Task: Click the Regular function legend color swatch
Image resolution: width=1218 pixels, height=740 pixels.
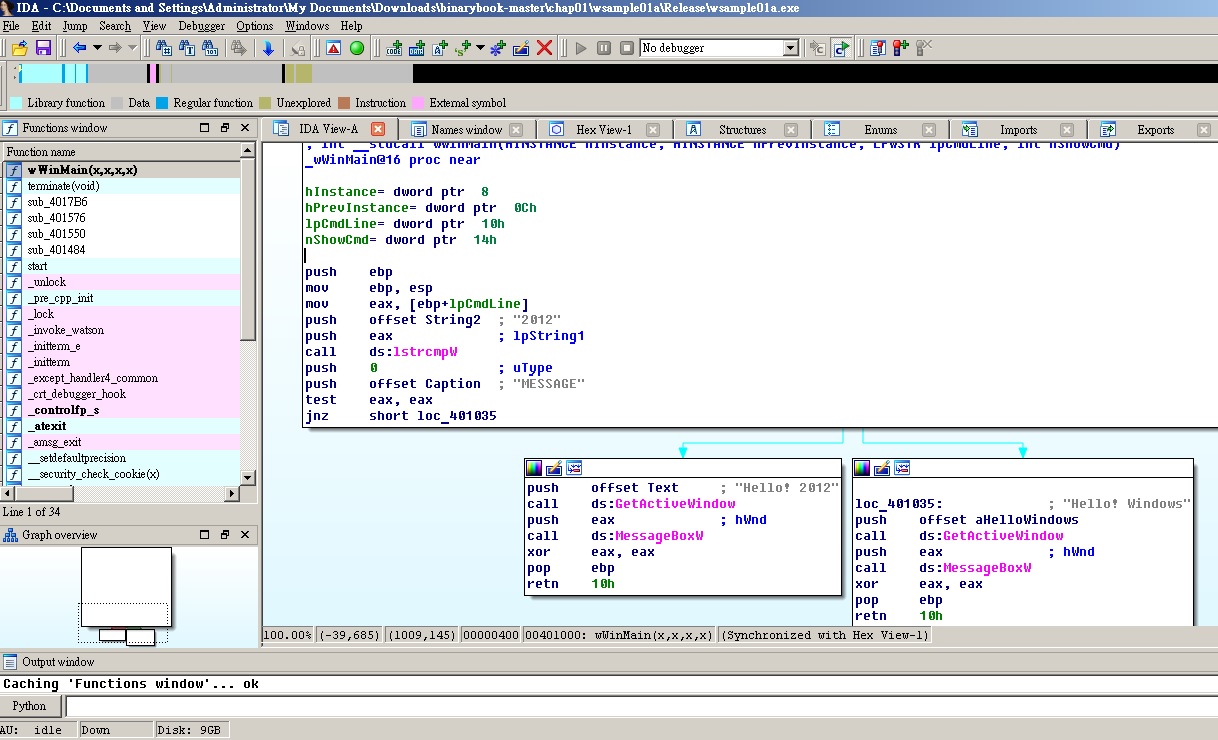Action: [162, 103]
